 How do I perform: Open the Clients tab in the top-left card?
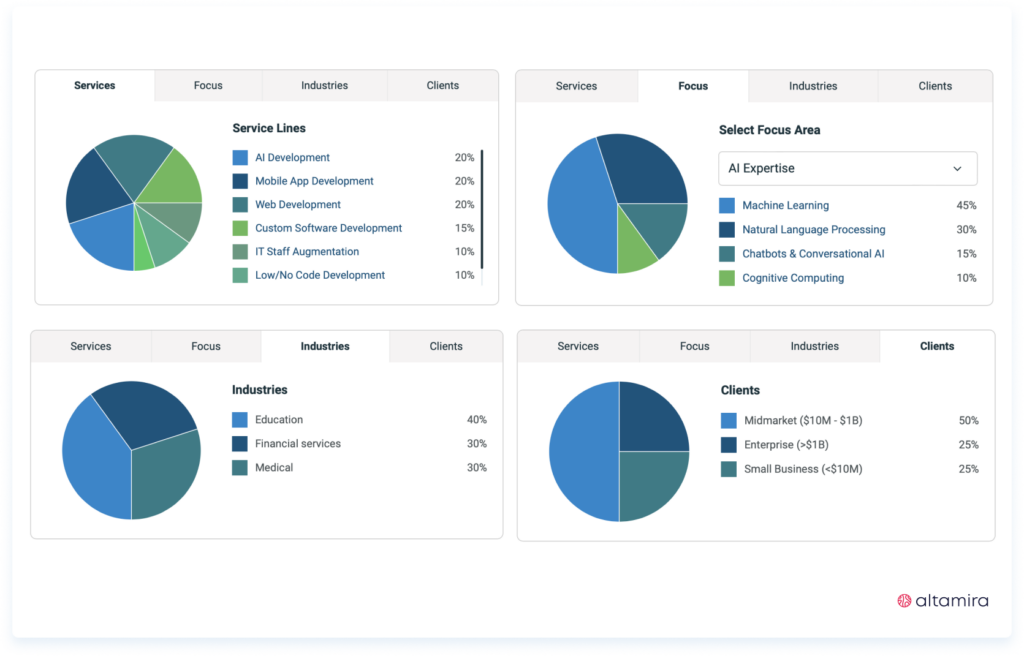(x=442, y=85)
